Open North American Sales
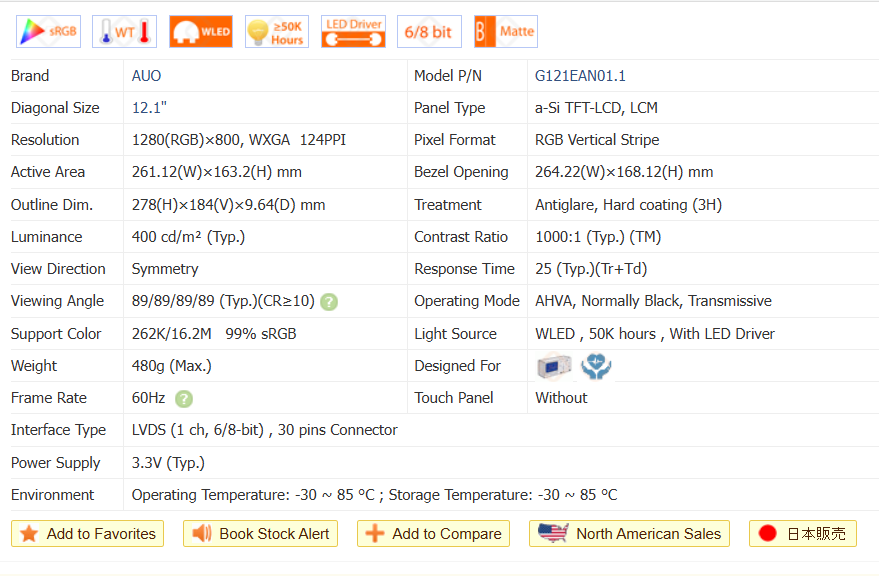Screen dimensions: 879x576 click(629, 534)
